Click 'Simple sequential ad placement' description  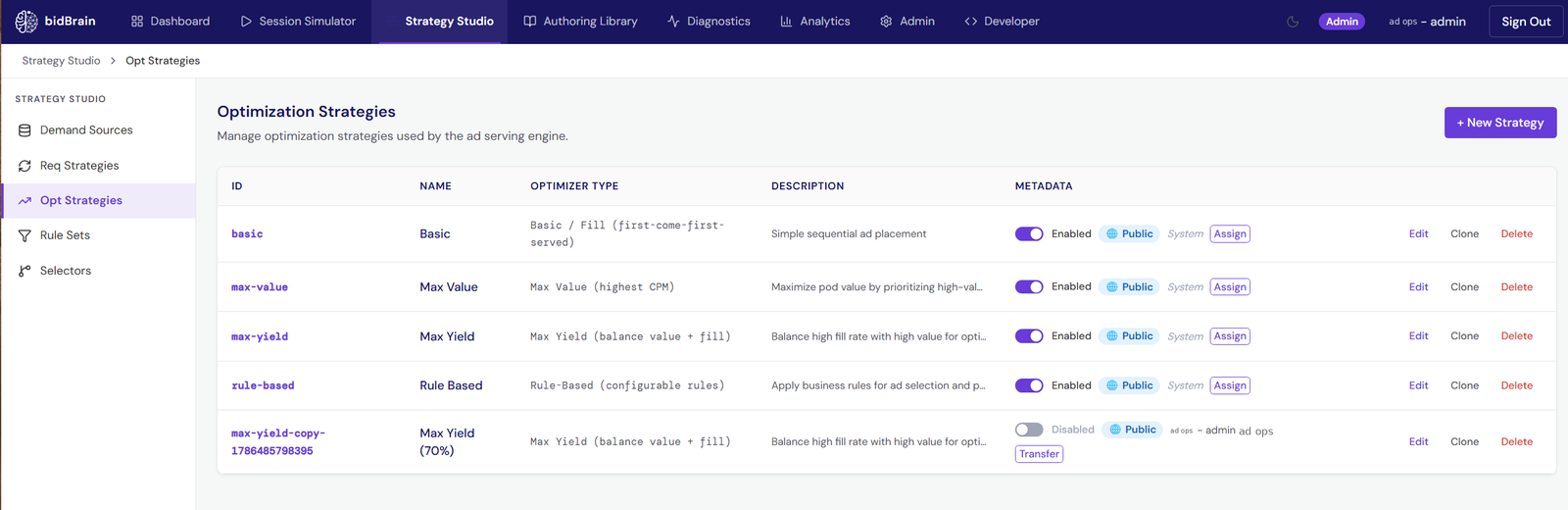849,233
